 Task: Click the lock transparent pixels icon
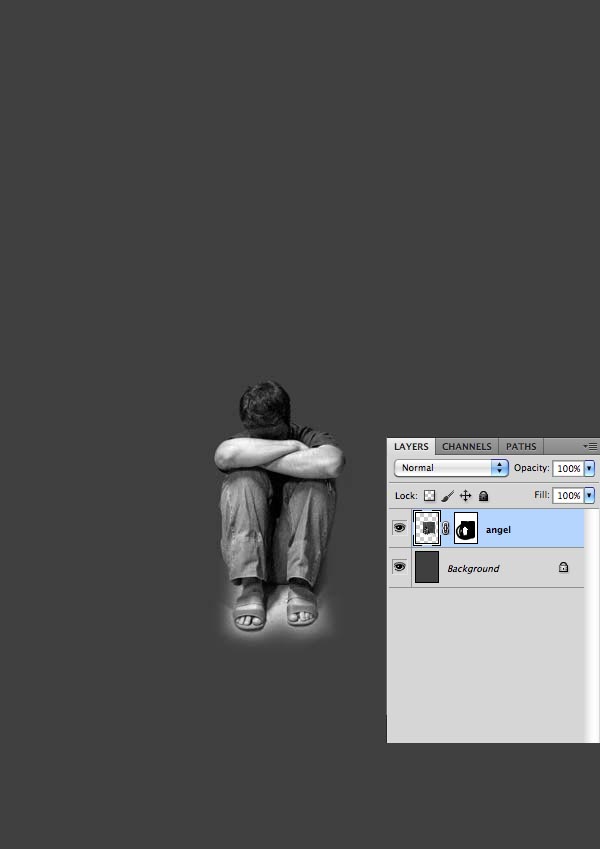(429, 495)
